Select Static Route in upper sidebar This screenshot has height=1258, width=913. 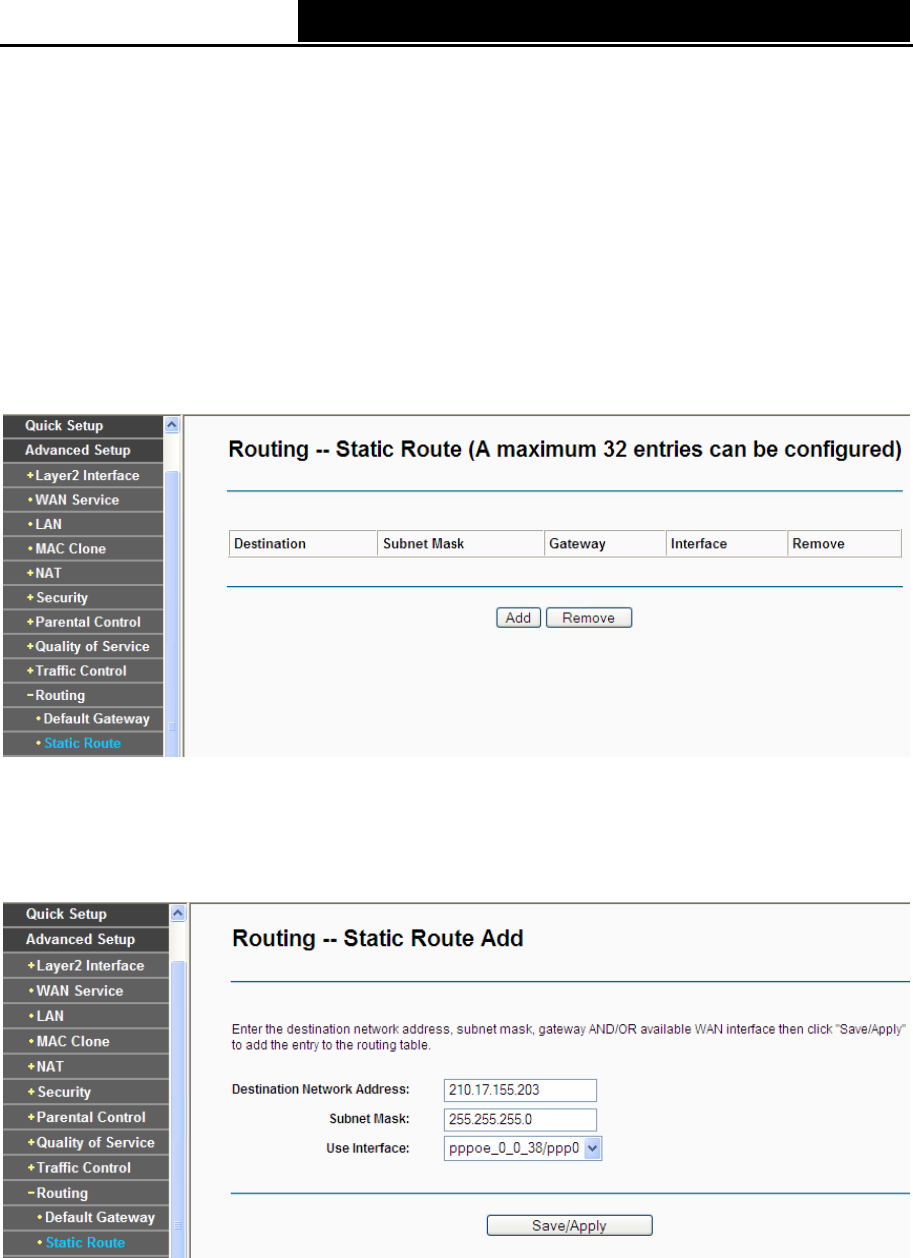tap(81, 743)
